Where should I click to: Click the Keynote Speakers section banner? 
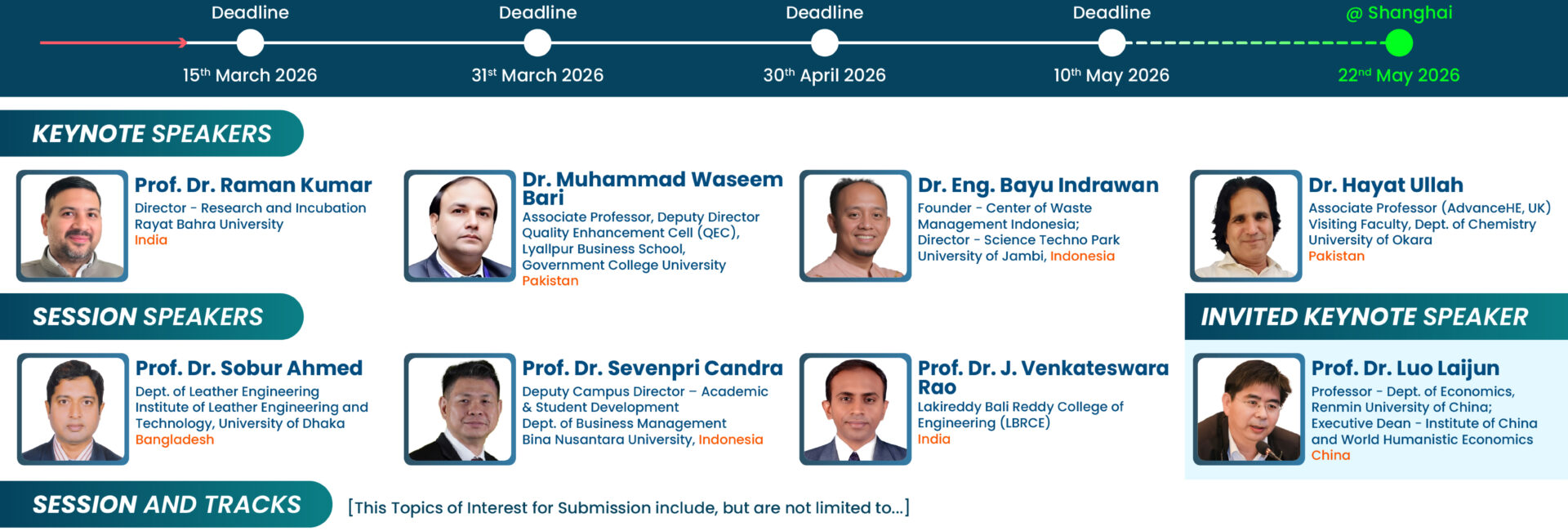click(152, 133)
